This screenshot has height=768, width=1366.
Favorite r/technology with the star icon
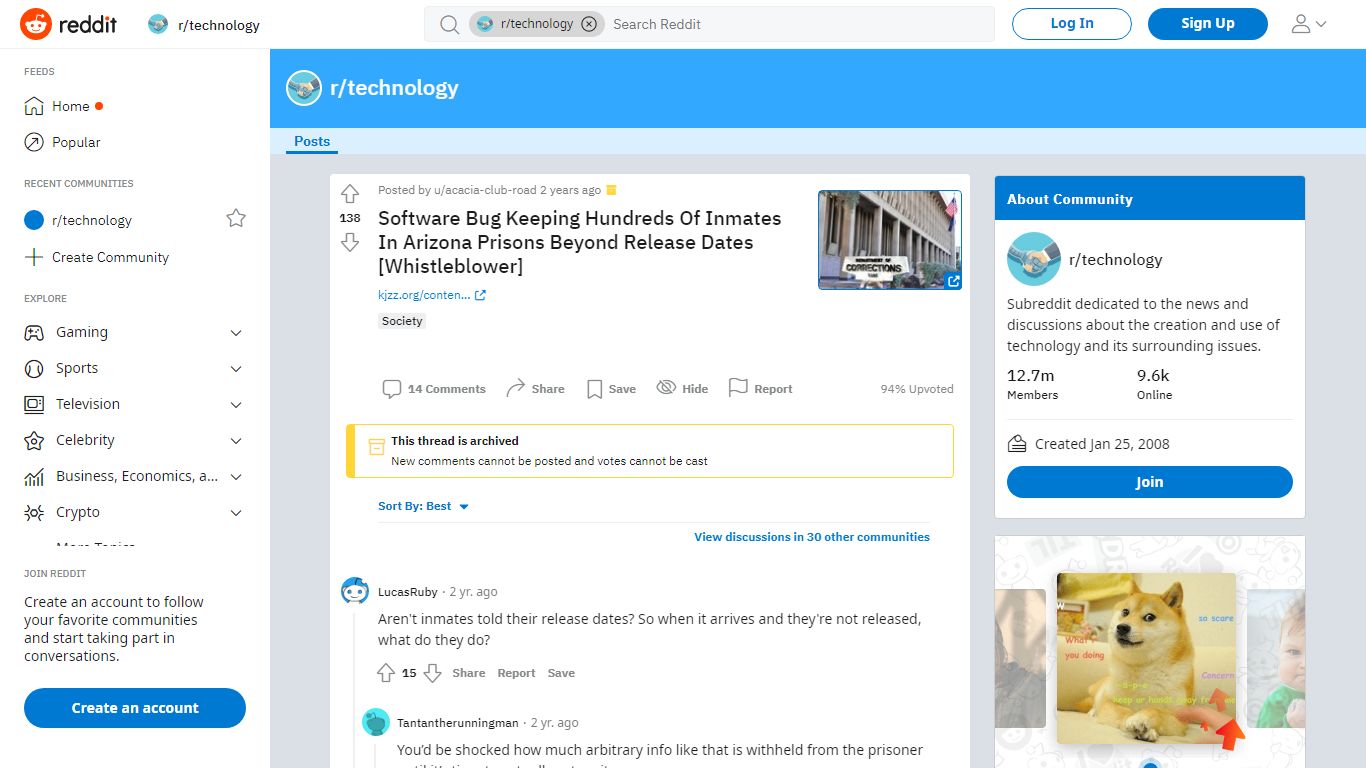coord(236,218)
